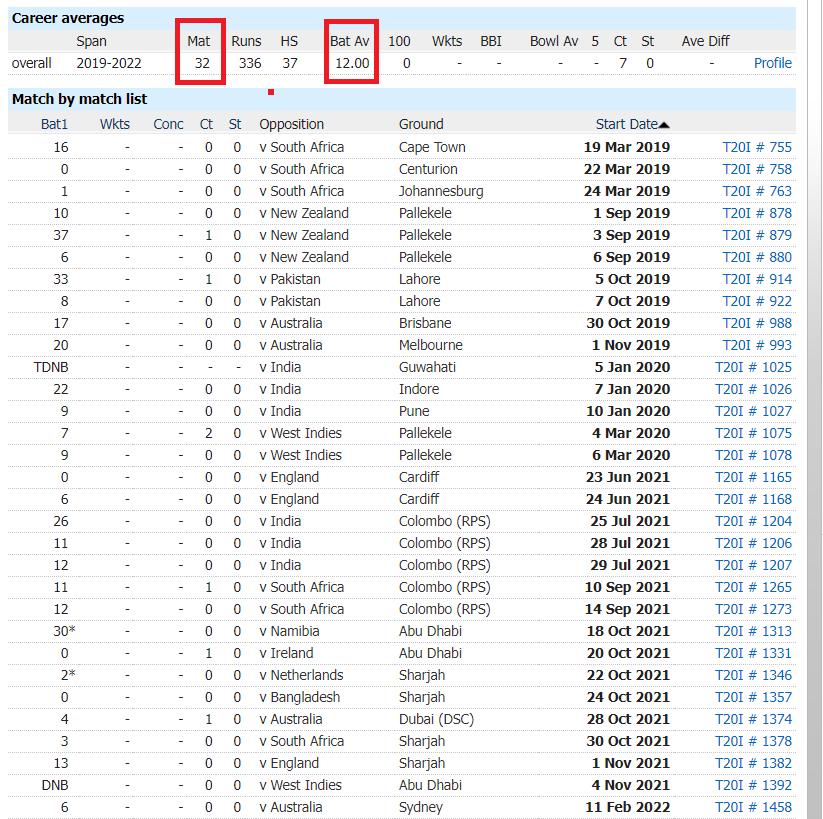Click the Match by match list heading

pyautogui.click(x=80, y=99)
